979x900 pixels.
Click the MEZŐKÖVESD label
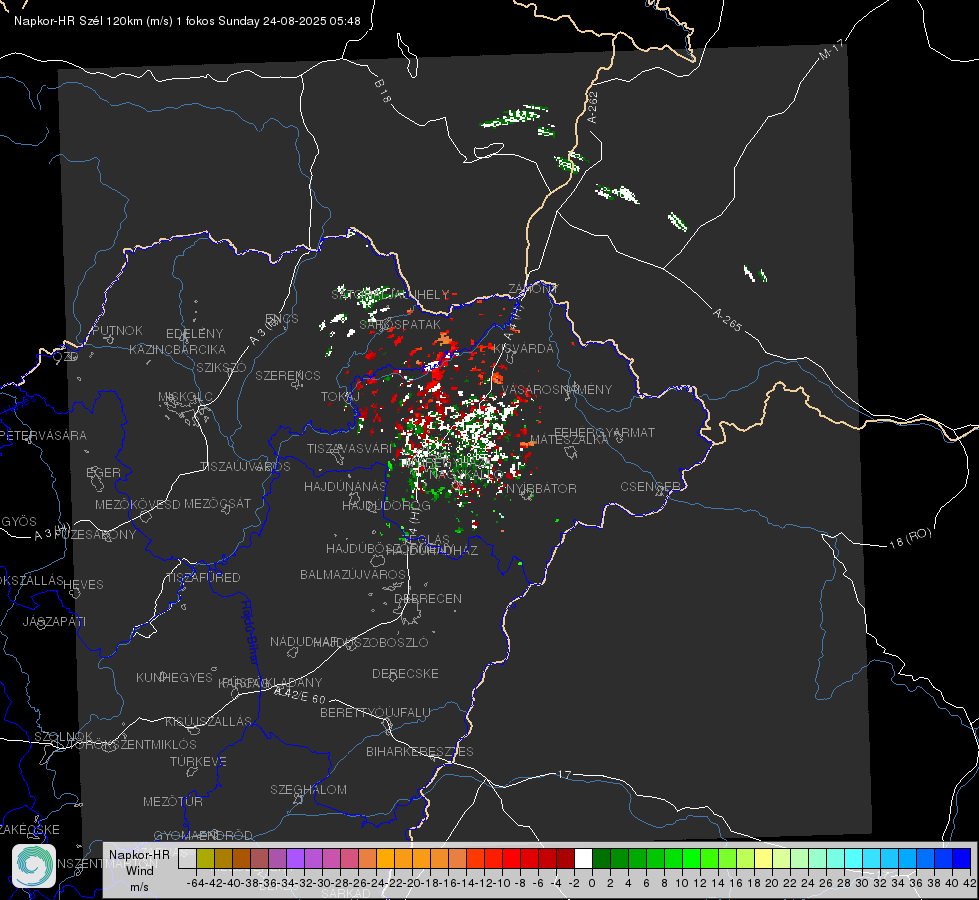137,504
